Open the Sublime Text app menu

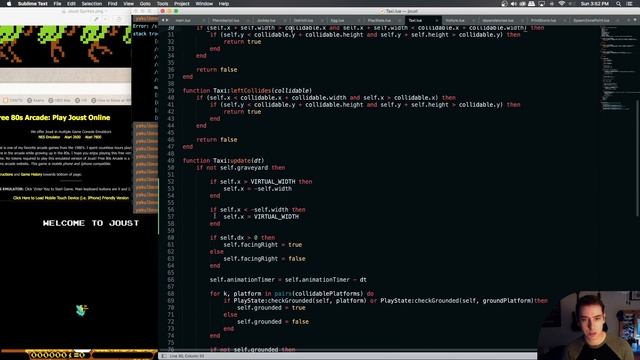point(33,4)
